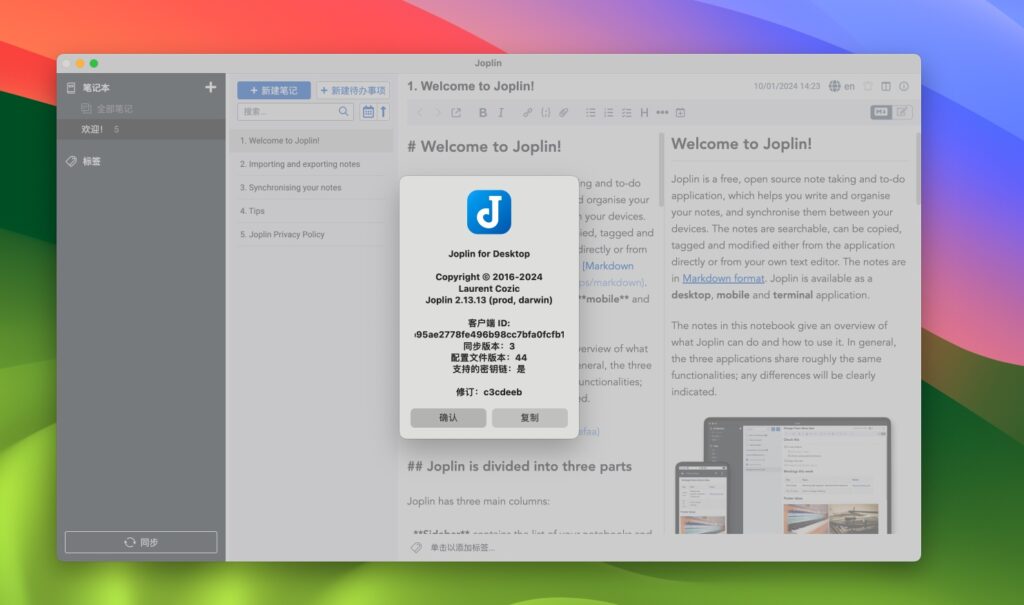This screenshot has width=1024, height=605.
Task: Open the insert date and time icon
Action: 679,112
